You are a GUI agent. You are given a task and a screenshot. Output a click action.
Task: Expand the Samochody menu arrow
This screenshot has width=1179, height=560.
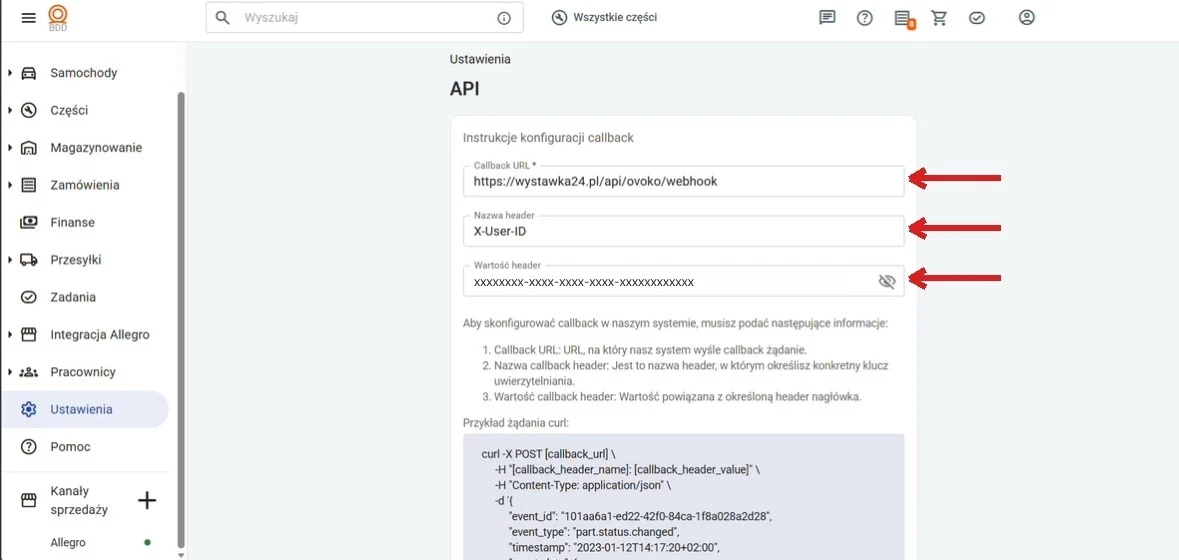tap(10, 73)
